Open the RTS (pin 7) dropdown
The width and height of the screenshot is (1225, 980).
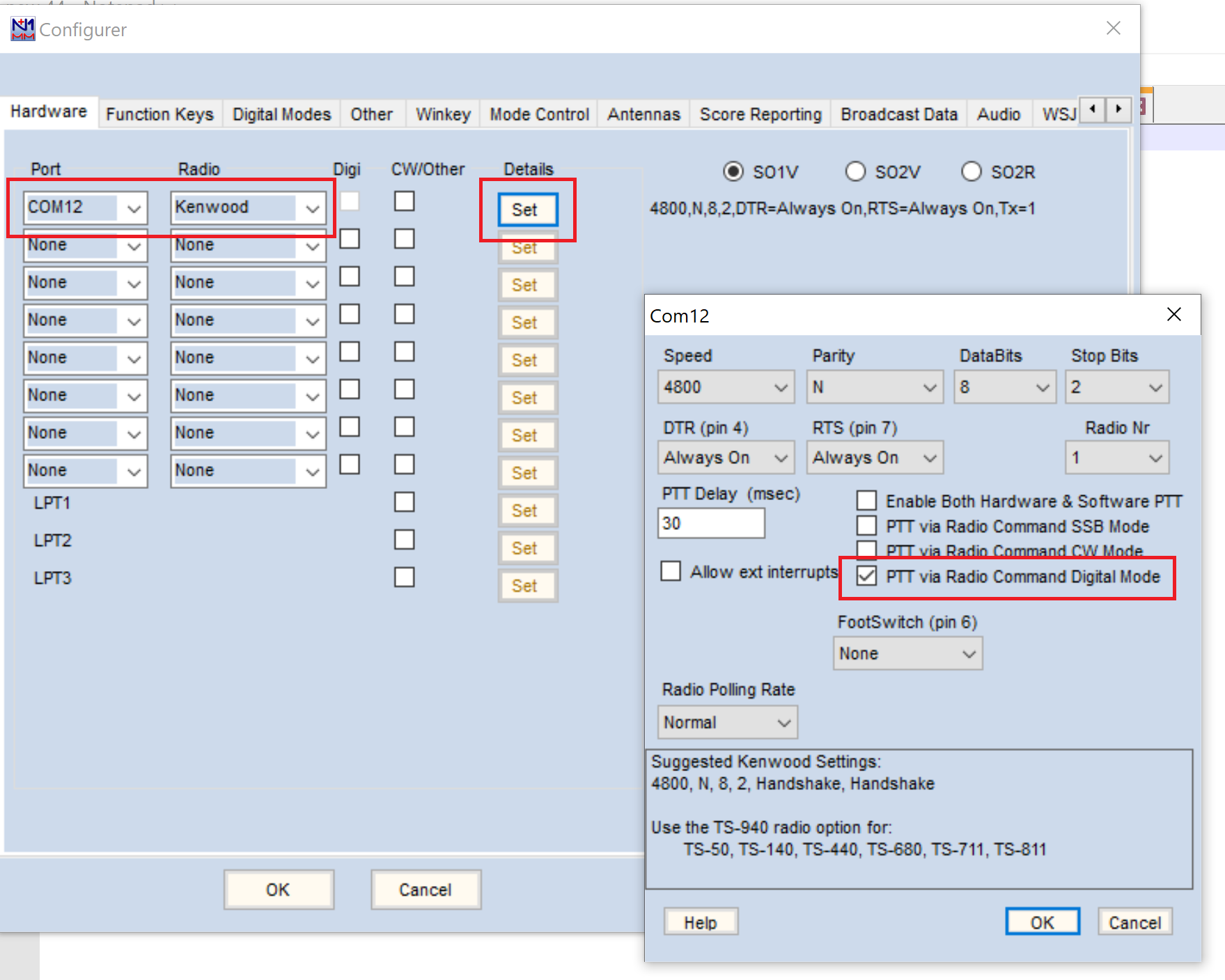coord(875,458)
